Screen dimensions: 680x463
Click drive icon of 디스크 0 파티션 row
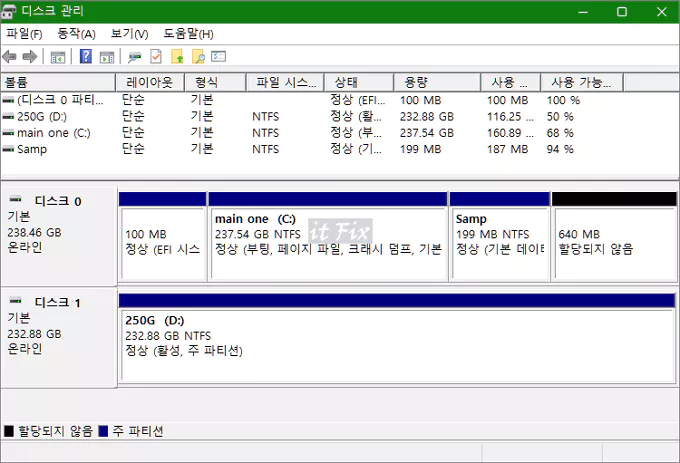point(8,100)
